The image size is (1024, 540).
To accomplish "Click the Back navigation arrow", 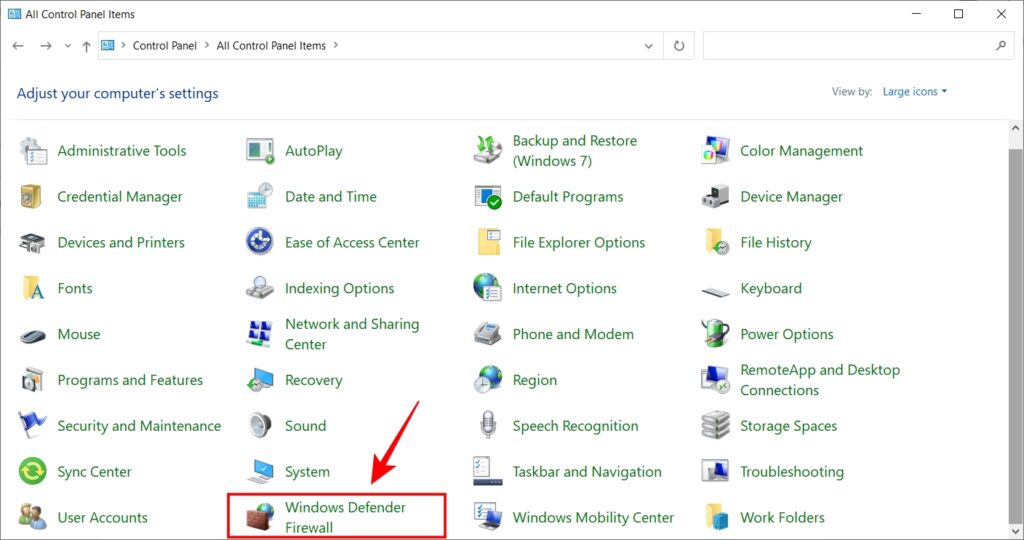I will point(18,46).
